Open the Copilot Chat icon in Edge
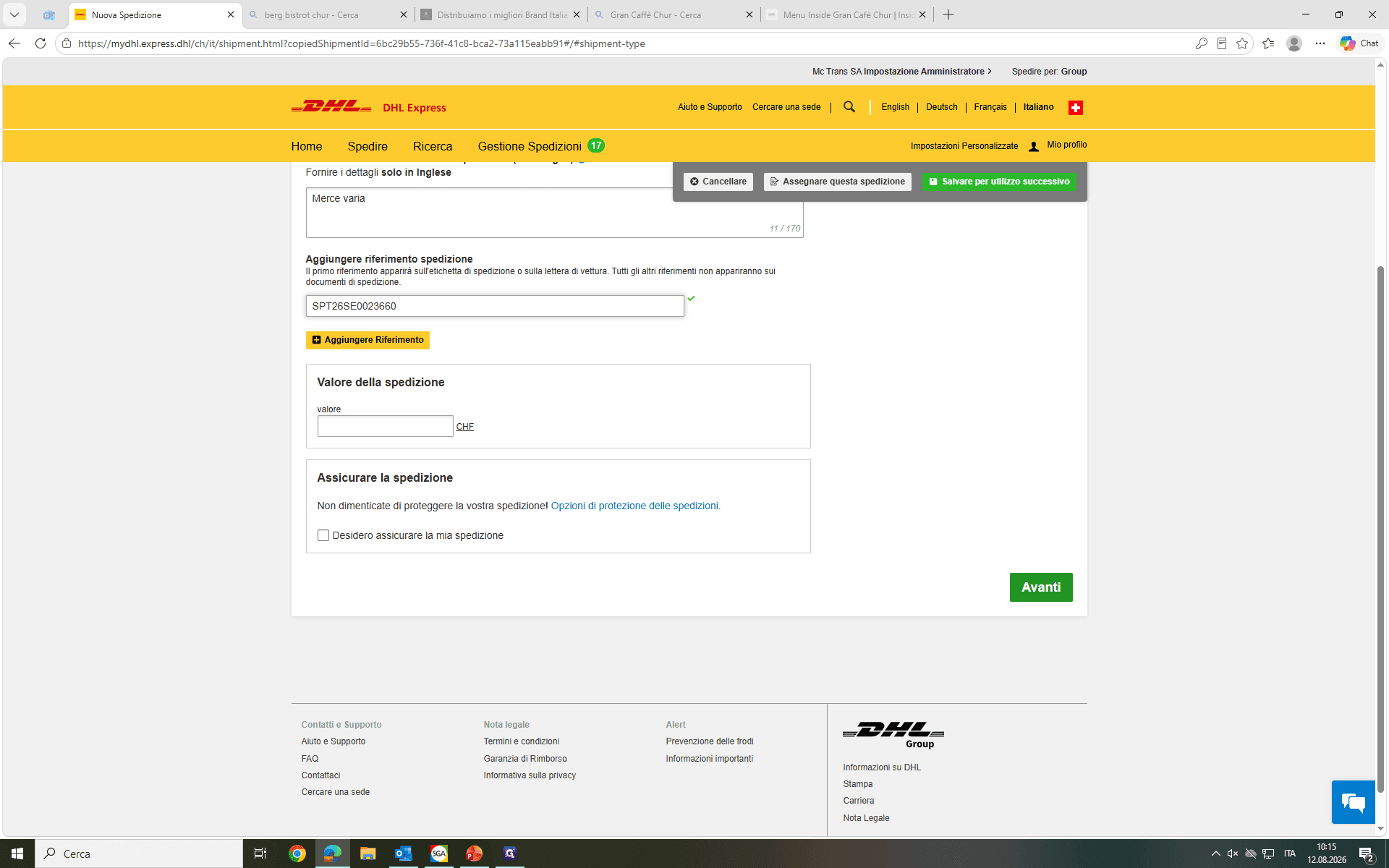1389x868 pixels. pyautogui.click(x=1359, y=43)
